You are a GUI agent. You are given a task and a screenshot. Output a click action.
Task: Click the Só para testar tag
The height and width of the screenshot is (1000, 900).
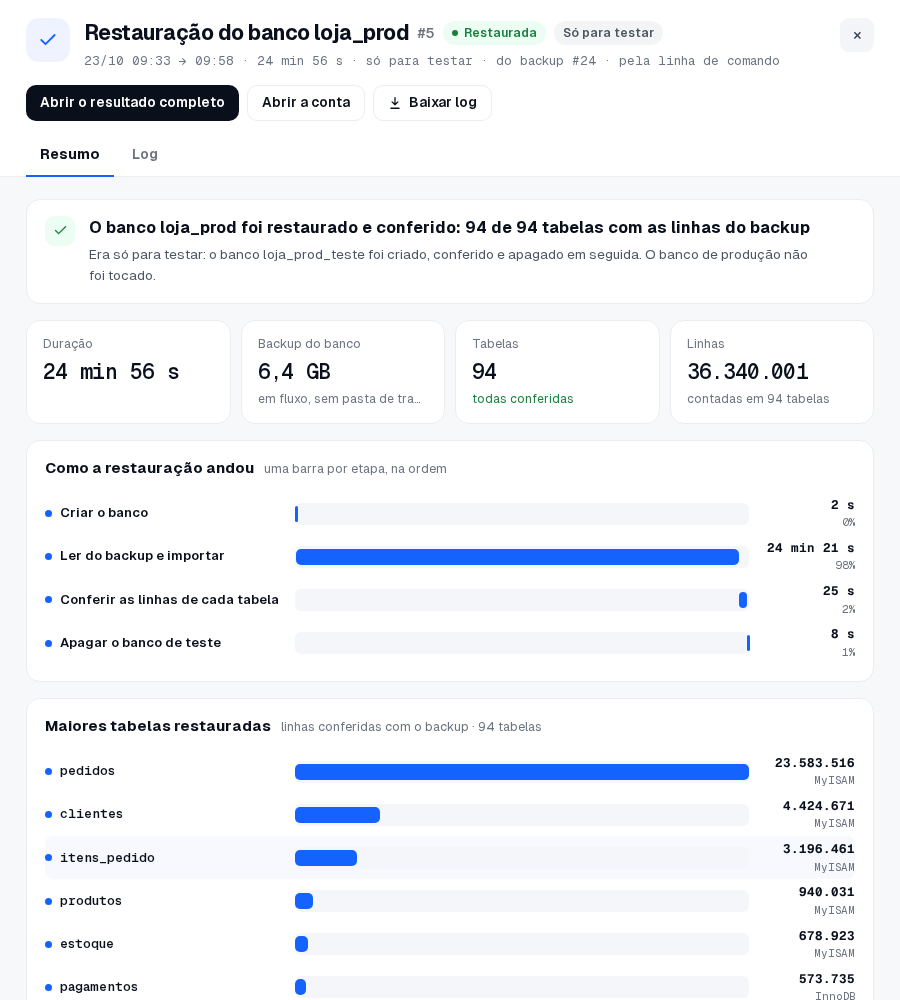click(609, 33)
